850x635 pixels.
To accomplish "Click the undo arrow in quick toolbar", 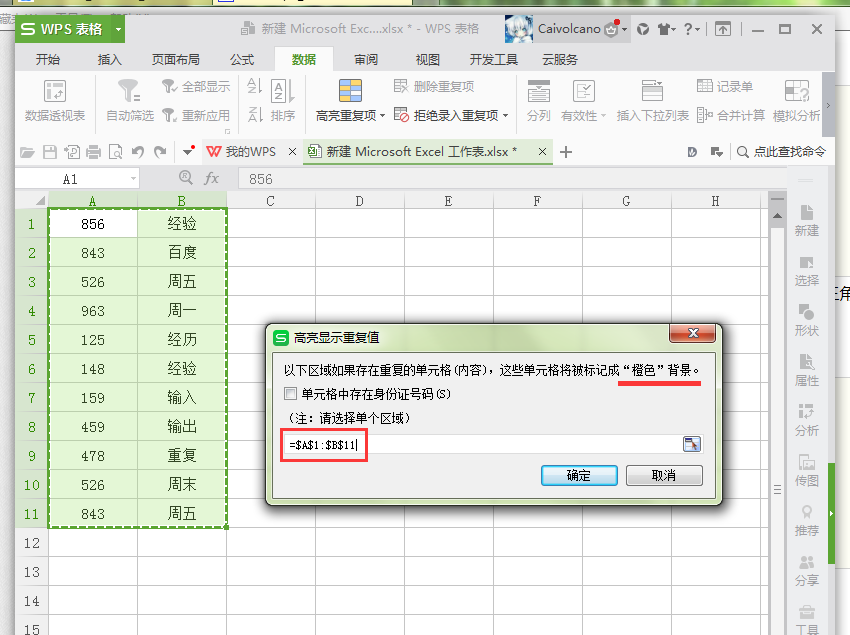I will (x=138, y=152).
